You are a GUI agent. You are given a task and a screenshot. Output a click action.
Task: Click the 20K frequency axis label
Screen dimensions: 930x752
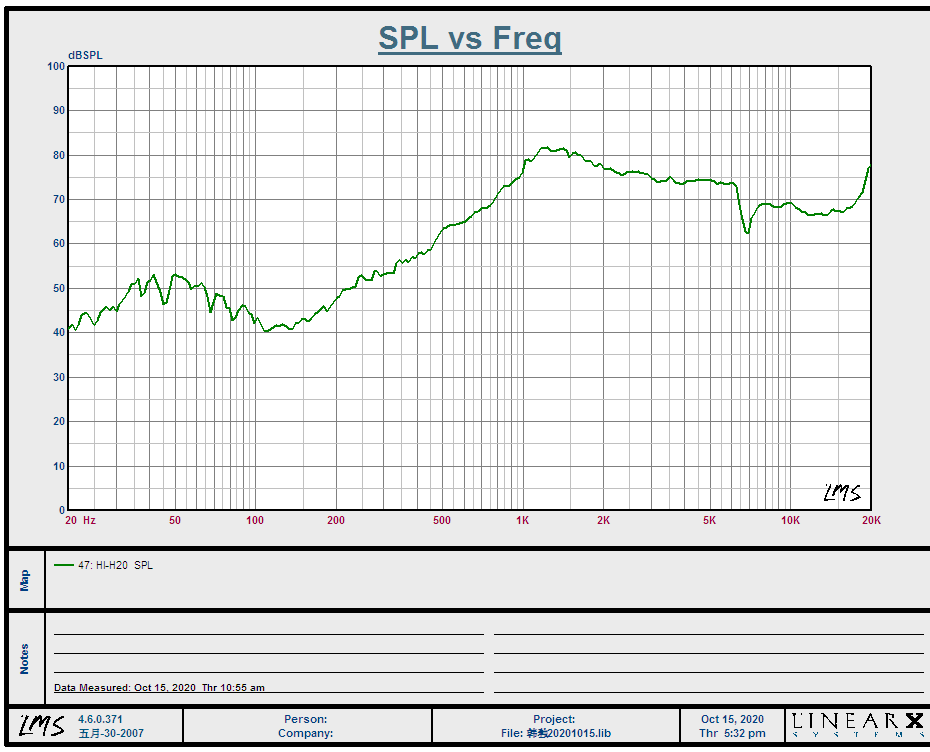(x=871, y=520)
